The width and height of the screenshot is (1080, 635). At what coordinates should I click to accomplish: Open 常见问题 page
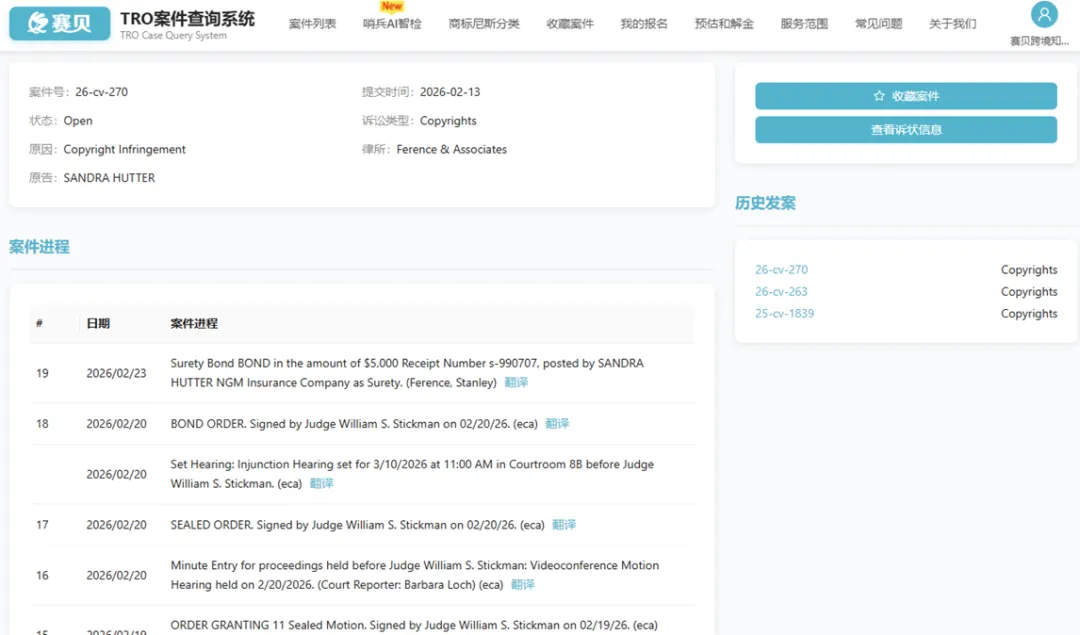click(878, 24)
